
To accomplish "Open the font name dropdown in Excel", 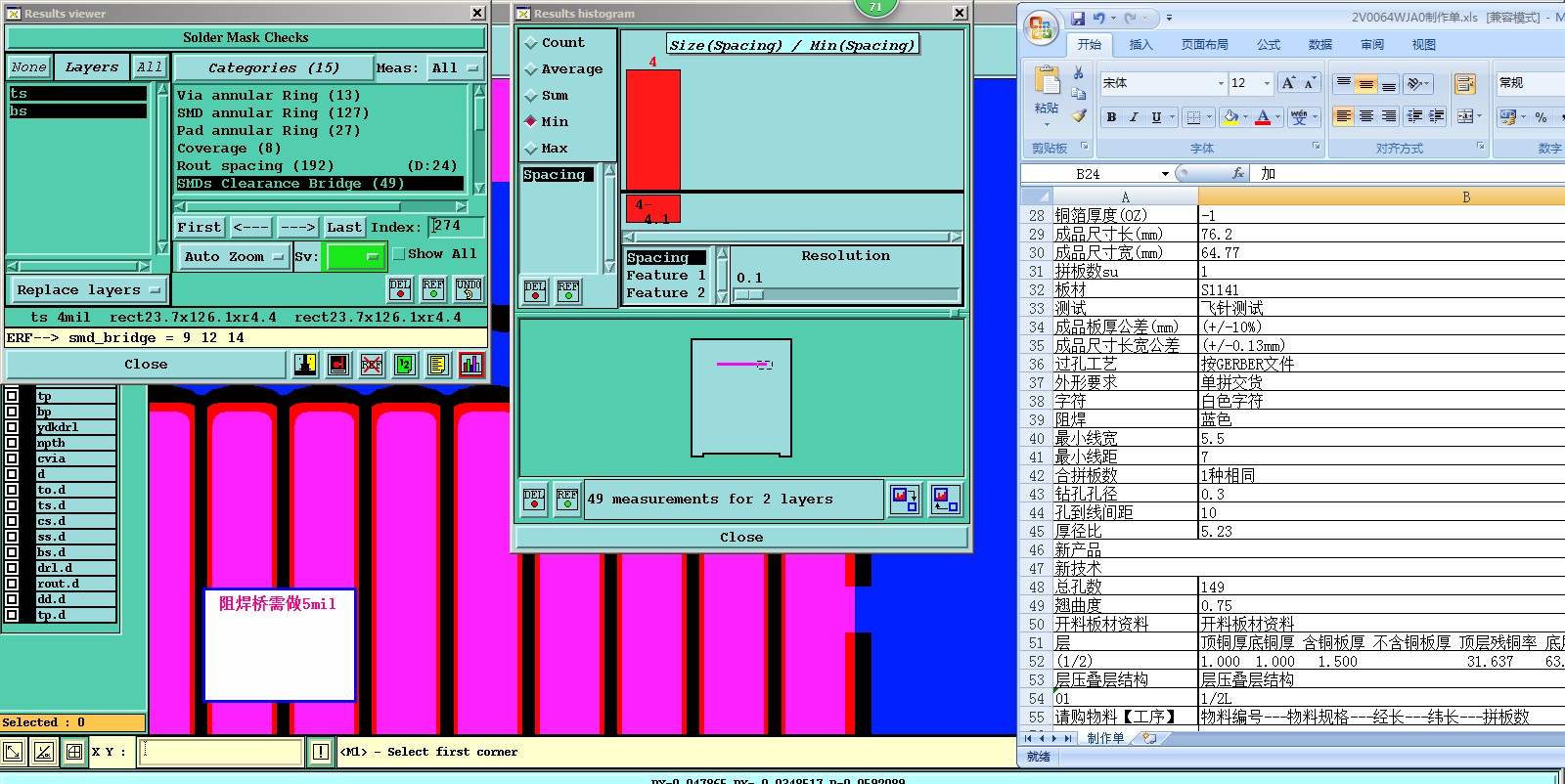I will pos(1221,83).
